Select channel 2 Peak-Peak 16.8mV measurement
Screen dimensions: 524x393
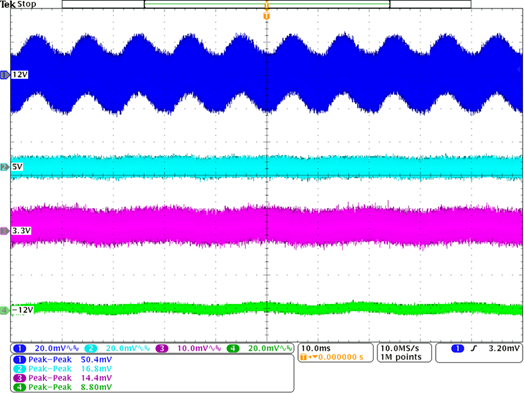pos(62,369)
